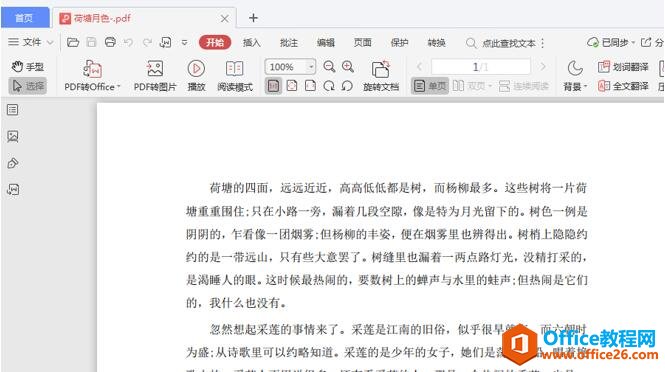This screenshot has height=372, width=665.
Task: Add a new tab with plus button
Action: [253, 18]
